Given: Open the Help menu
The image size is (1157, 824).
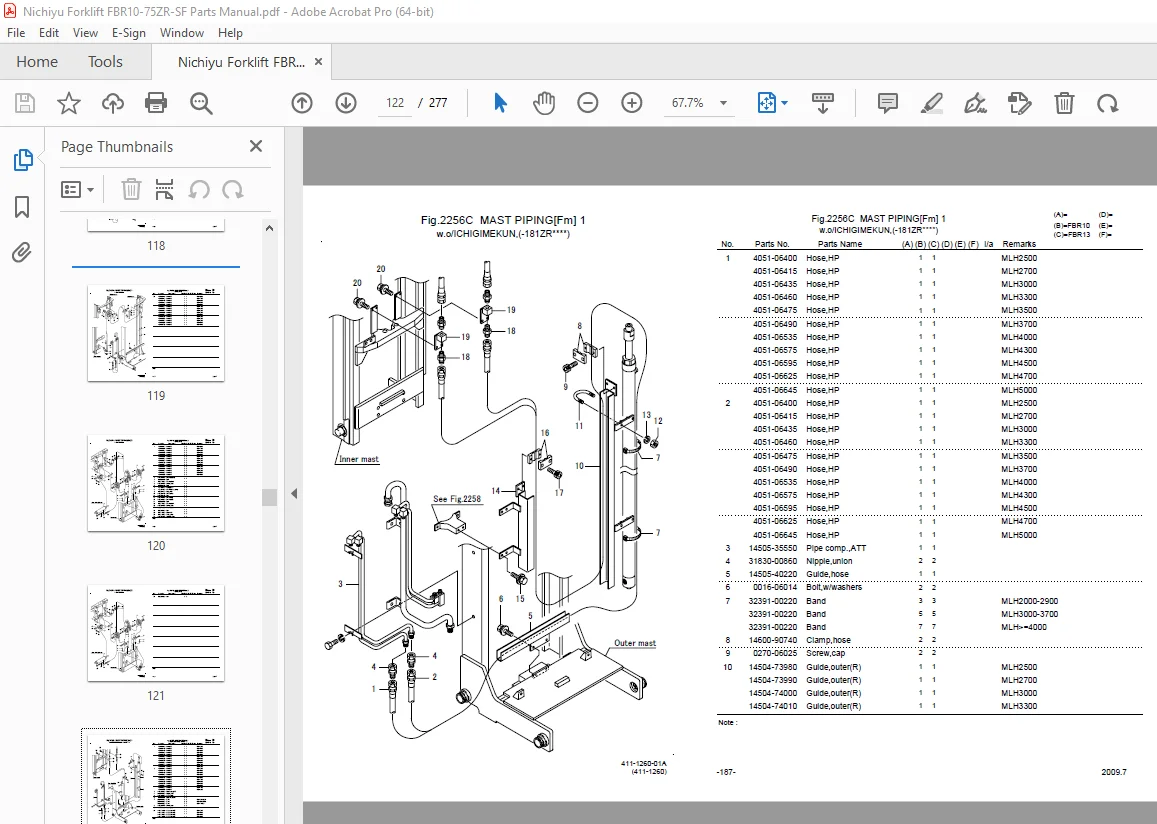Looking at the screenshot, I should click(x=230, y=32).
